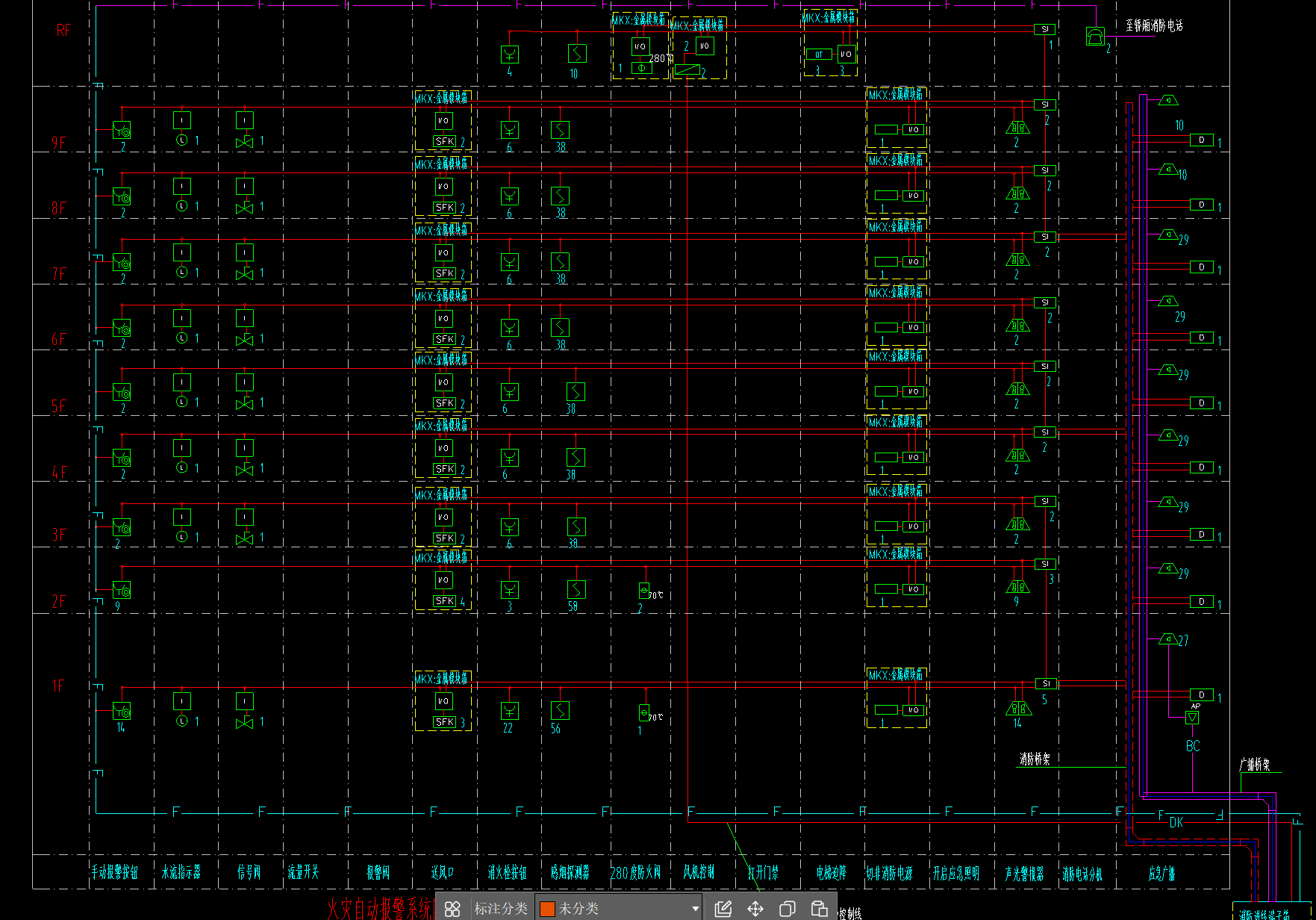Image resolution: width=1316 pixels, height=920 pixels.
Task: Click the 消火栓按钮 column label
Action: [508, 872]
